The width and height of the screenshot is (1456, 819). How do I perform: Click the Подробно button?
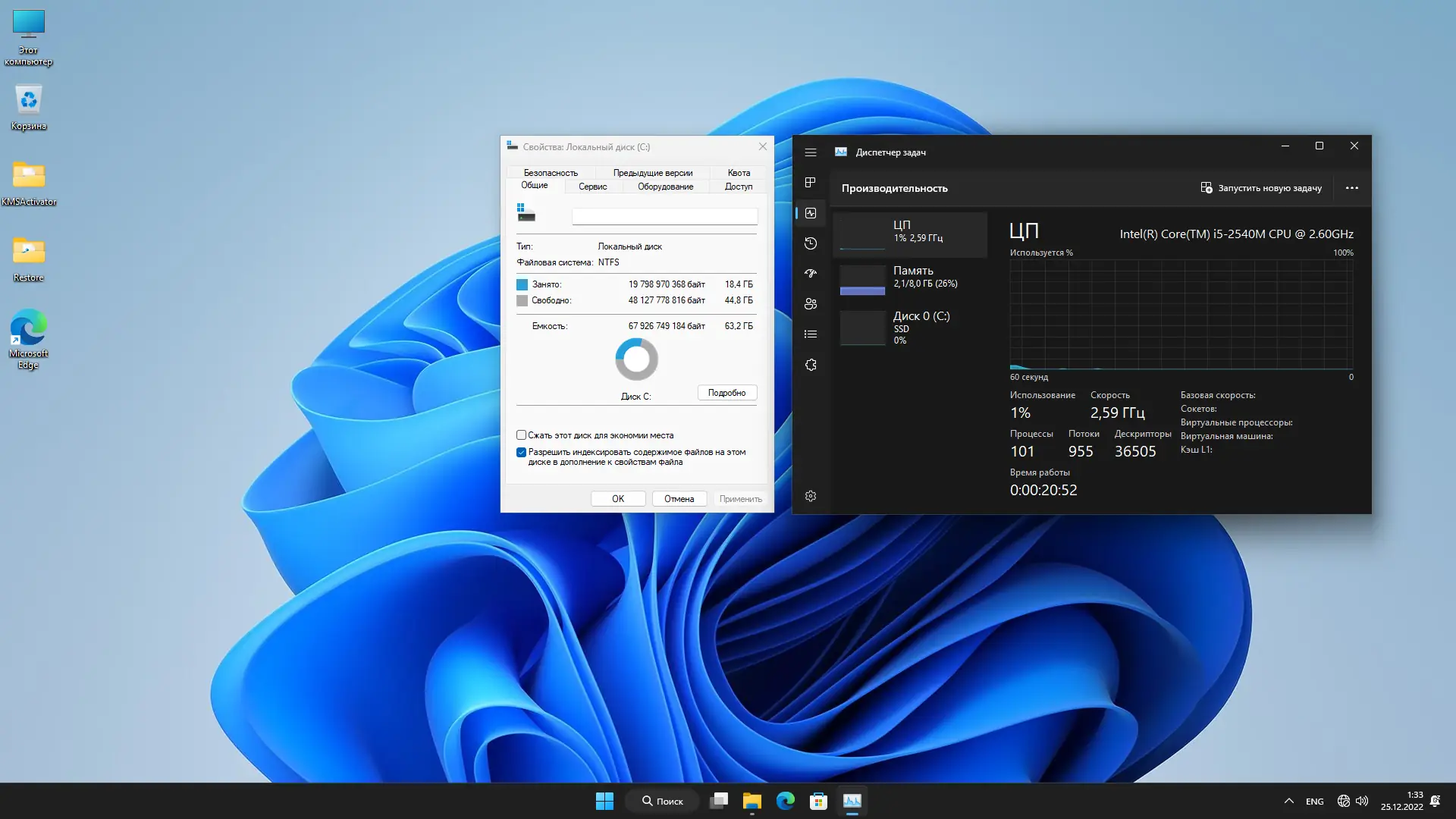(x=726, y=393)
